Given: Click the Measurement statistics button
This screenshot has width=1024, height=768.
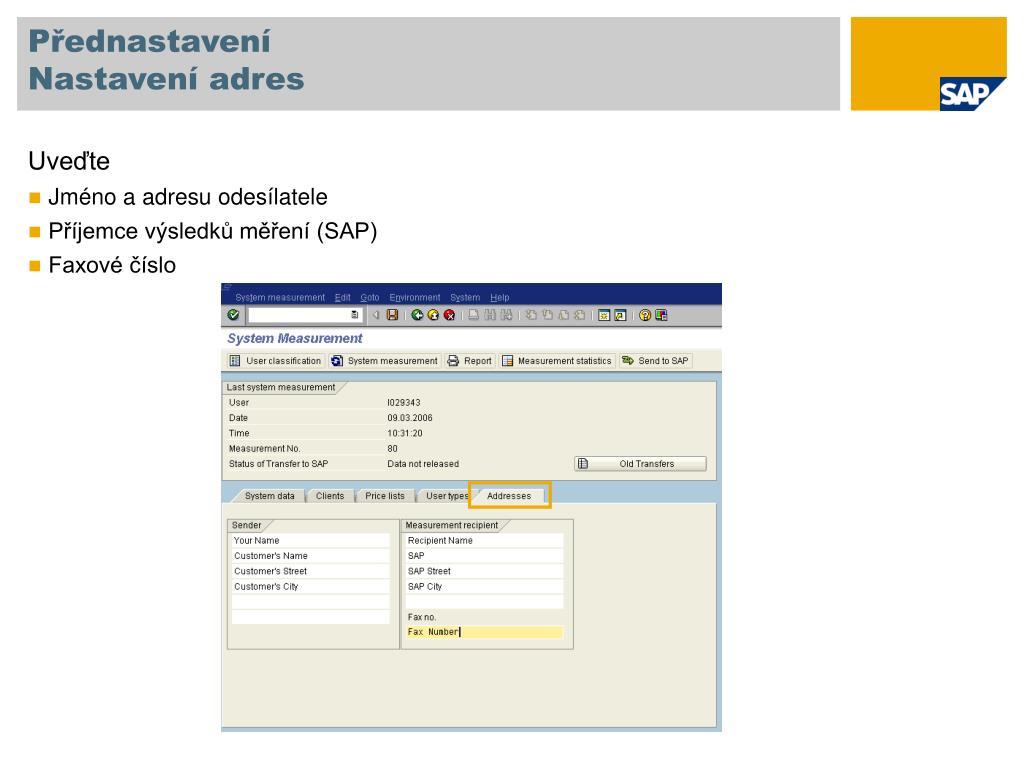Looking at the screenshot, I should point(557,360).
